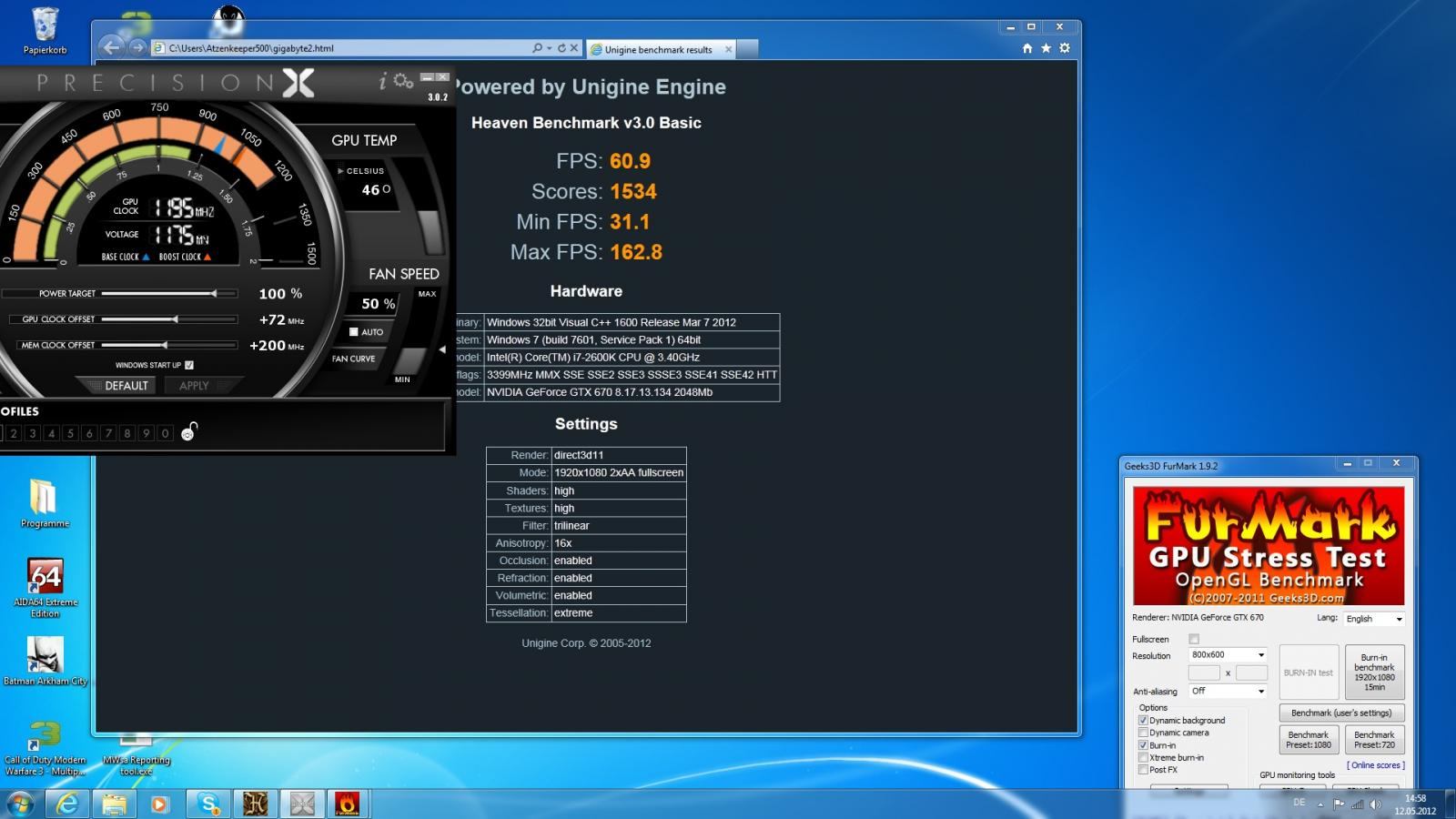This screenshot has width=1456, height=819.
Task: Open a new Internet Explorer tab
Action: [747, 50]
